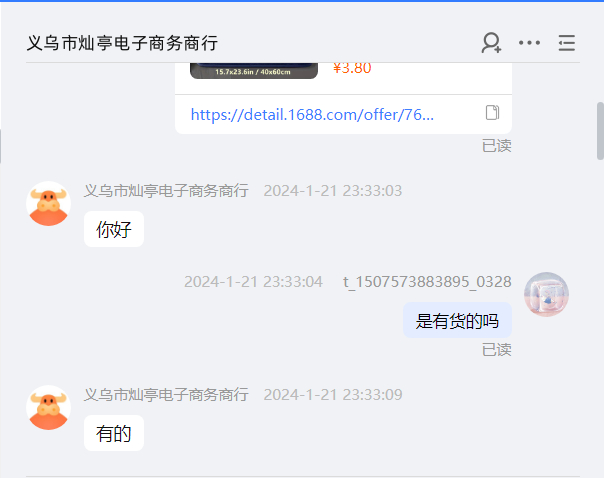The height and width of the screenshot is (478, 604).
Task: Click the ¥3.80 product price
Action: 352,69
